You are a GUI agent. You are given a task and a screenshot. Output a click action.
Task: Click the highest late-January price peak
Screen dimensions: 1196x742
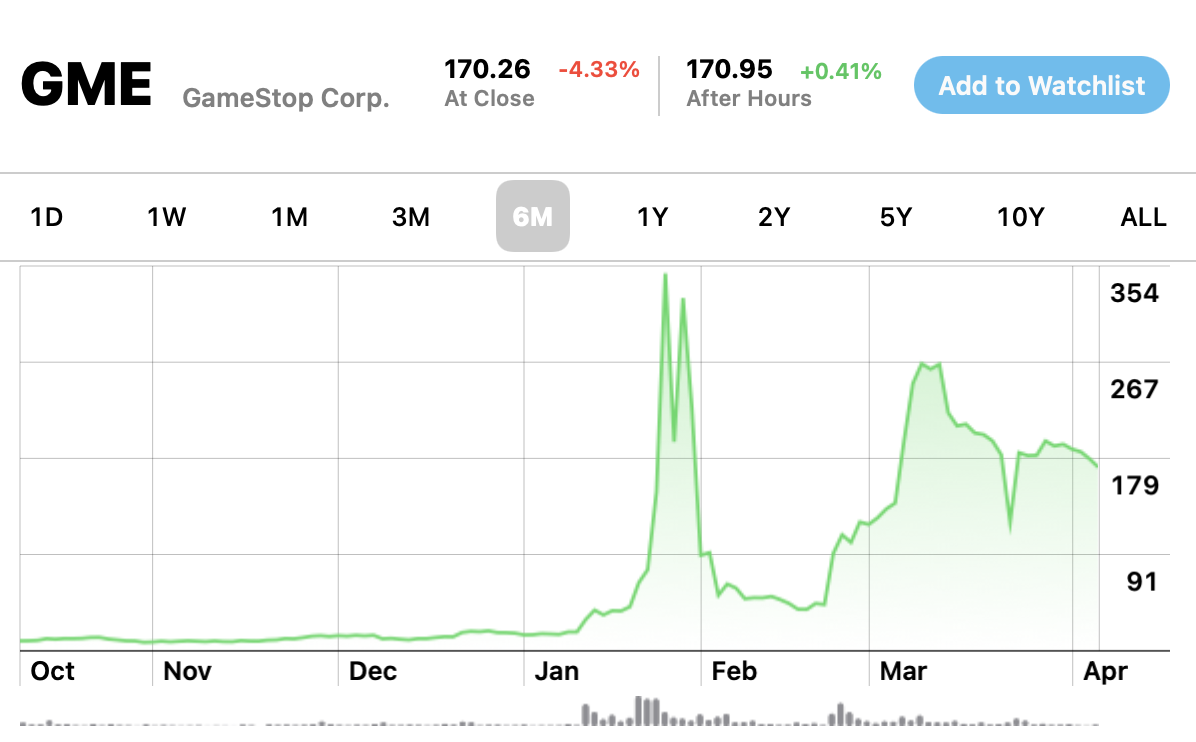665,275
